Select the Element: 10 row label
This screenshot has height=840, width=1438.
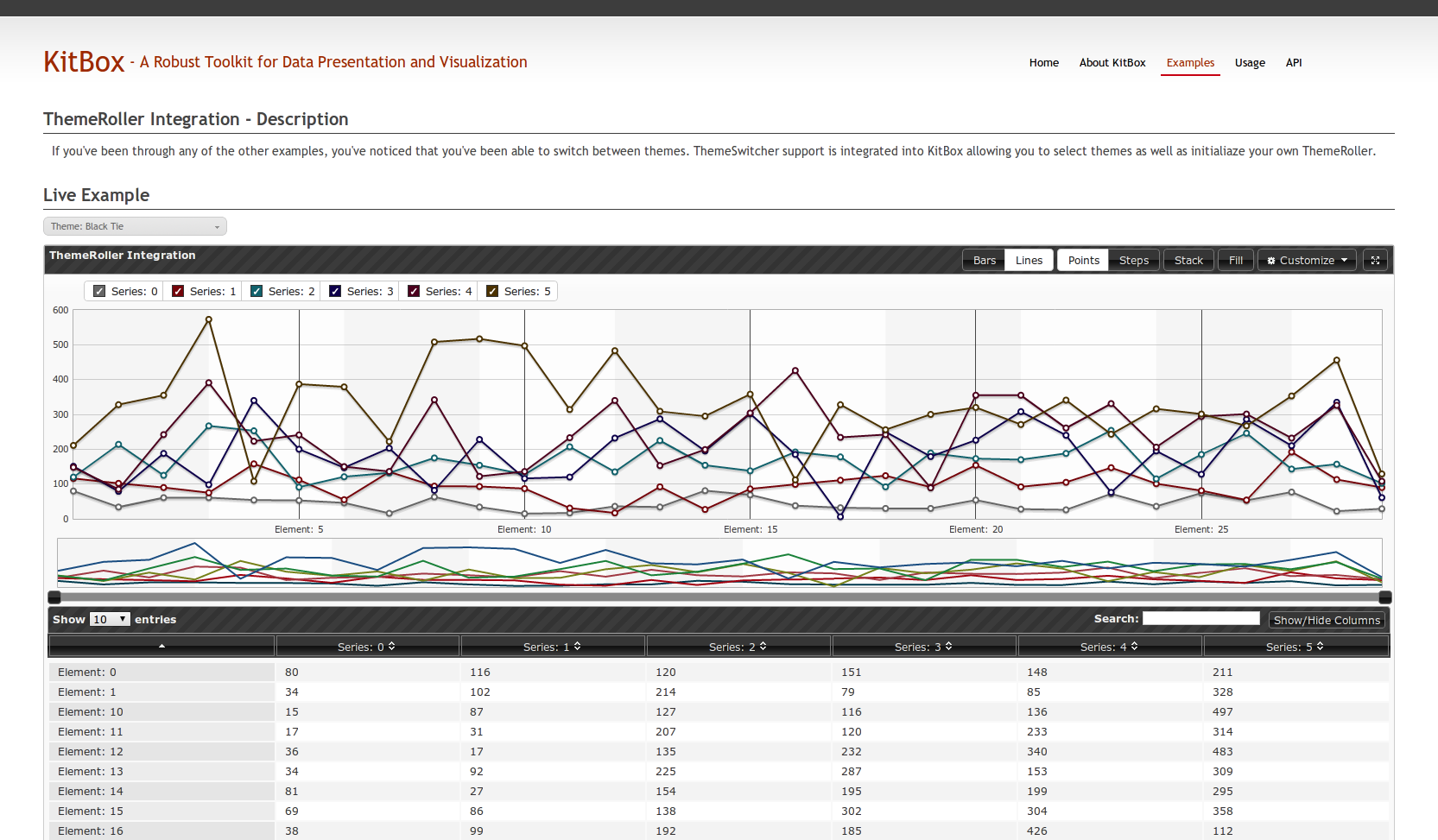tap(162, 711)
